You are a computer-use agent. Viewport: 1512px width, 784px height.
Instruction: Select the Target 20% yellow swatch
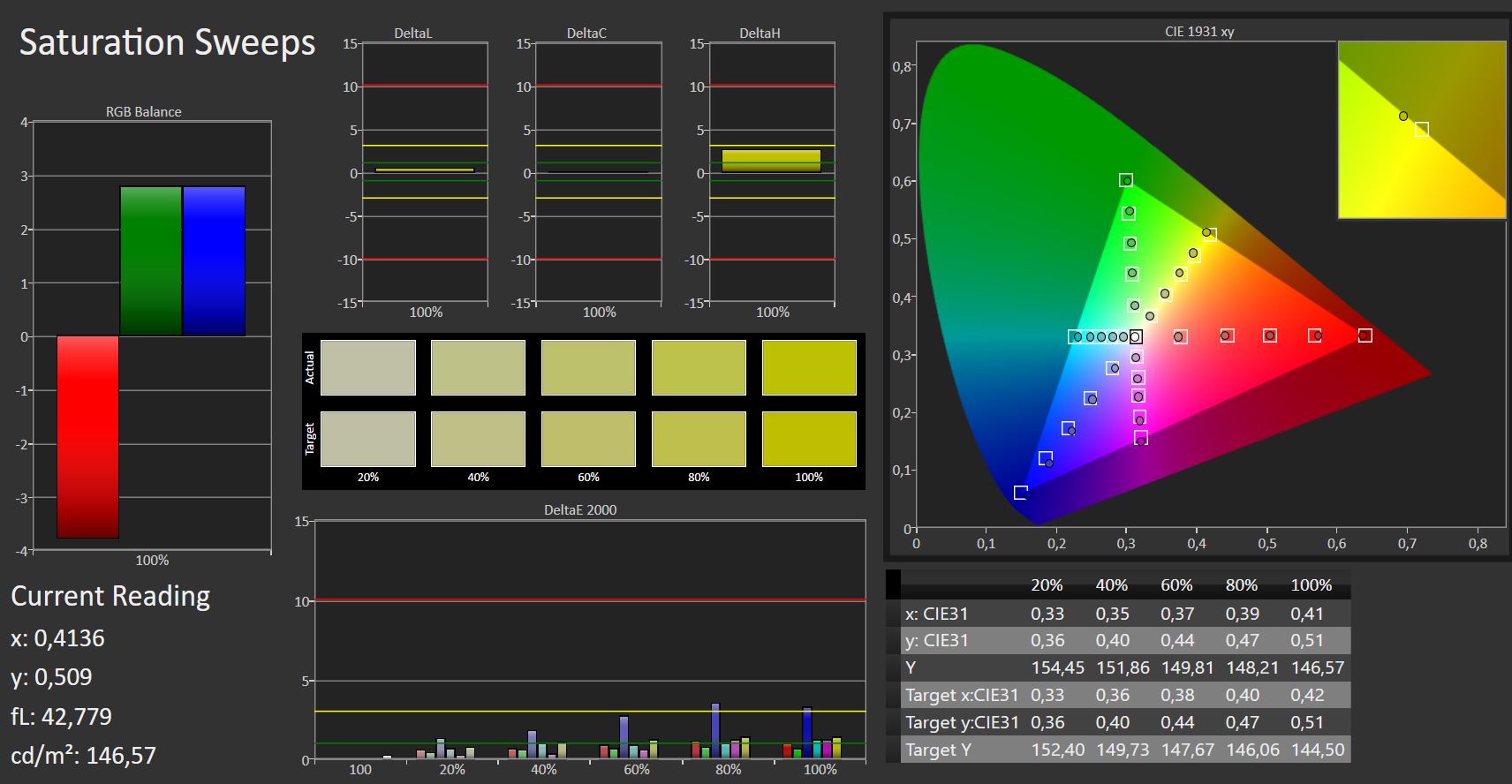coord(368,439)
